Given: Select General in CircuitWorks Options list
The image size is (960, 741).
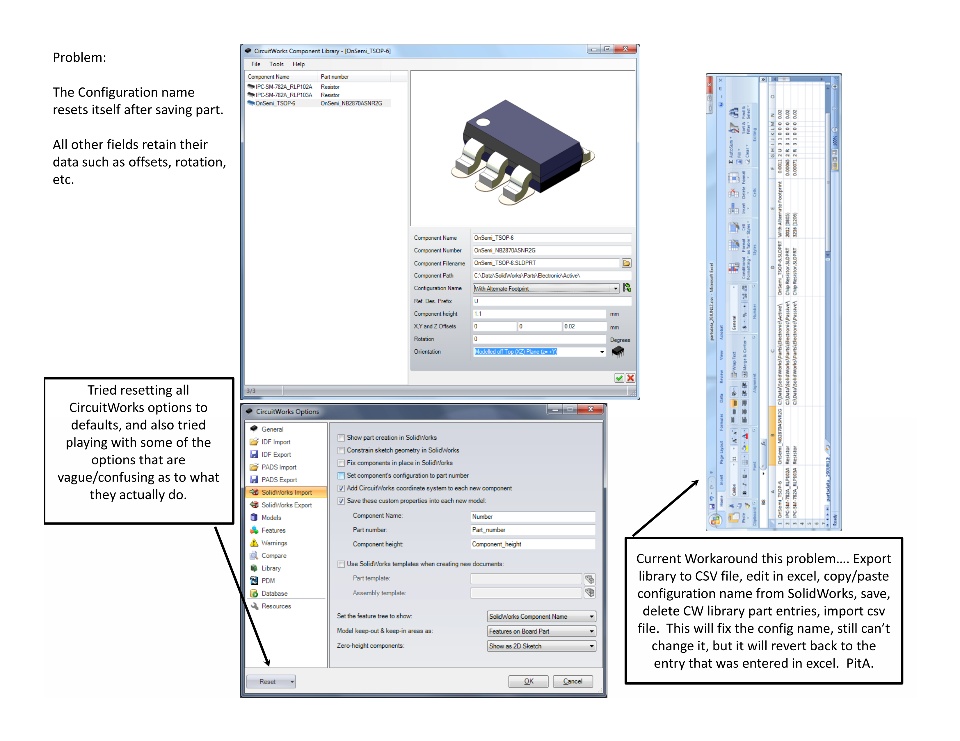Looking at the screenshot, I should pos(272,429).
